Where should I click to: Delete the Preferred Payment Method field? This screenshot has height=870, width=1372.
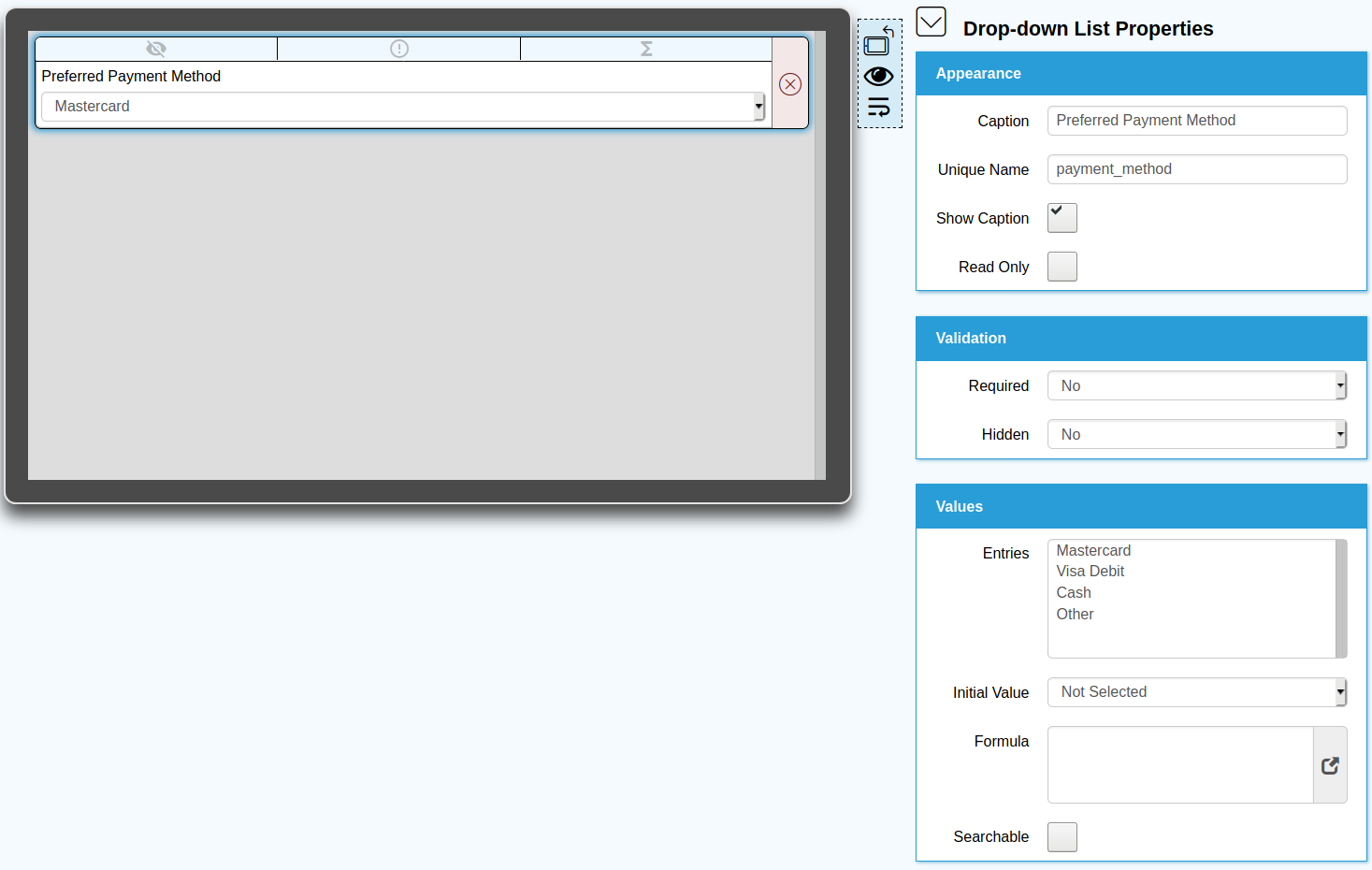coord(790,84)
